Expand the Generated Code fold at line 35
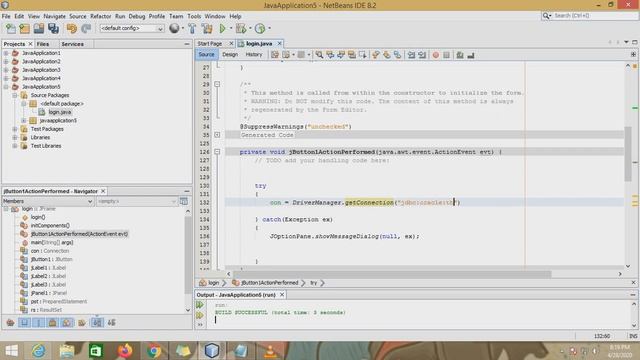This screenshot has width=640, height=360. tap(217, 135)
